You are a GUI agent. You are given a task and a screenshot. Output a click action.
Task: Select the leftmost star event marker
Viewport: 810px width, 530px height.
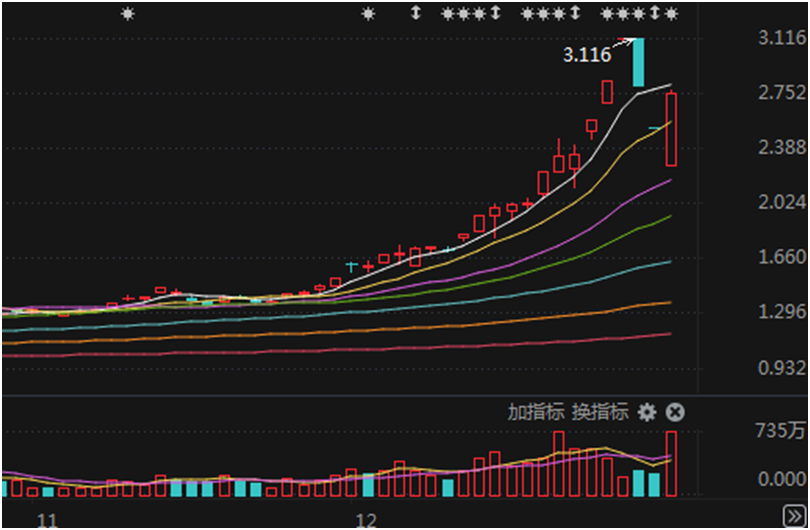point(126,14)
